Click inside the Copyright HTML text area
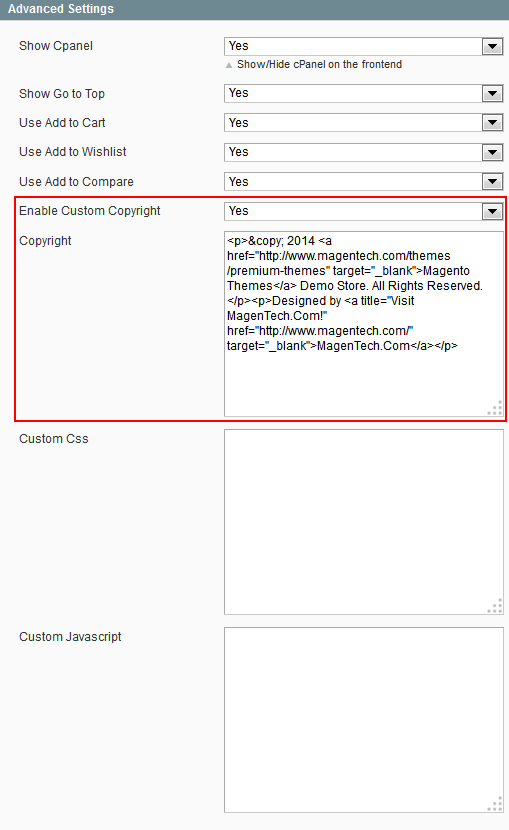Image resolution: width=509 pixels, height=830 pixels. point(363,324)
